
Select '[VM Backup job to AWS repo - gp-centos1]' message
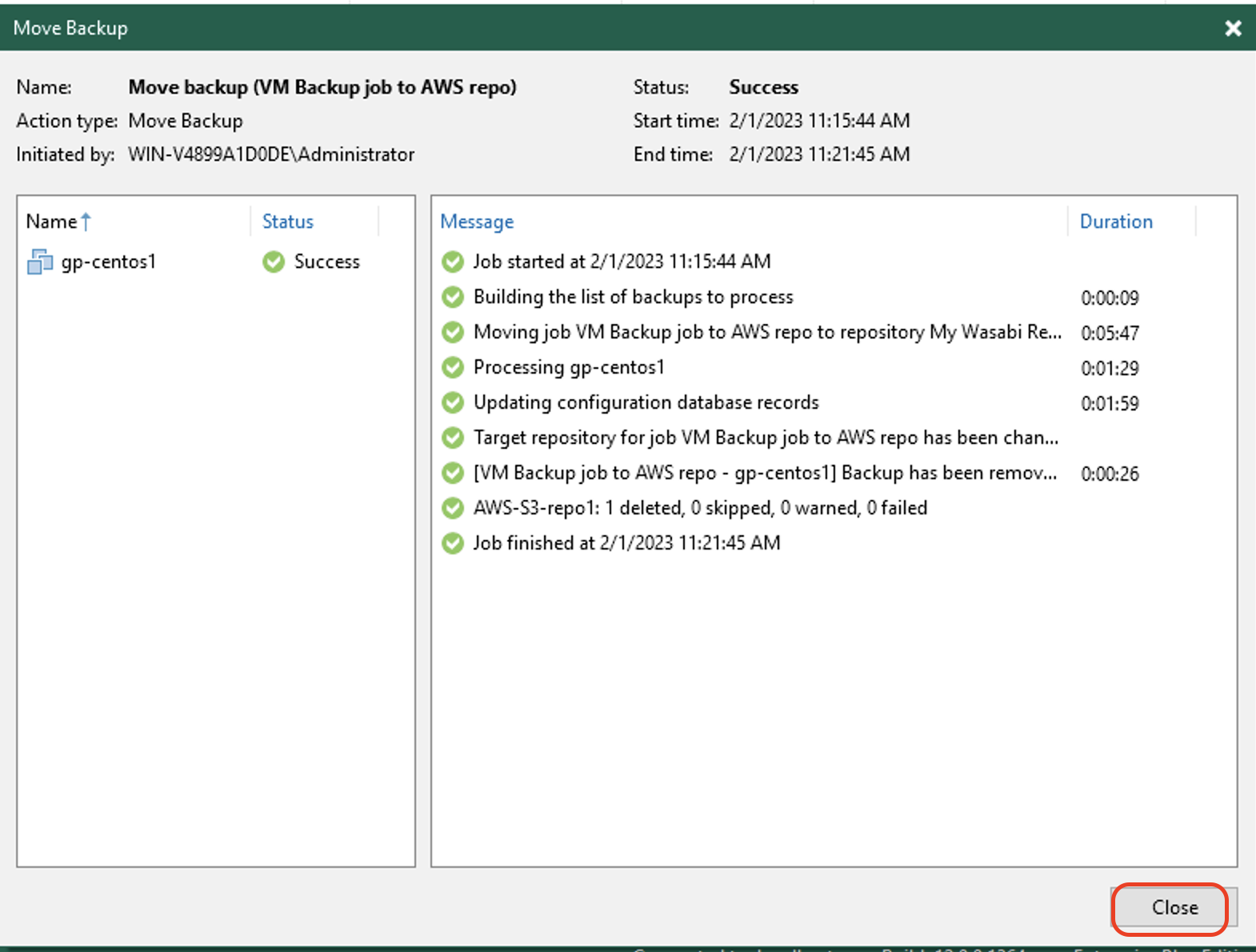pos(765,473)
